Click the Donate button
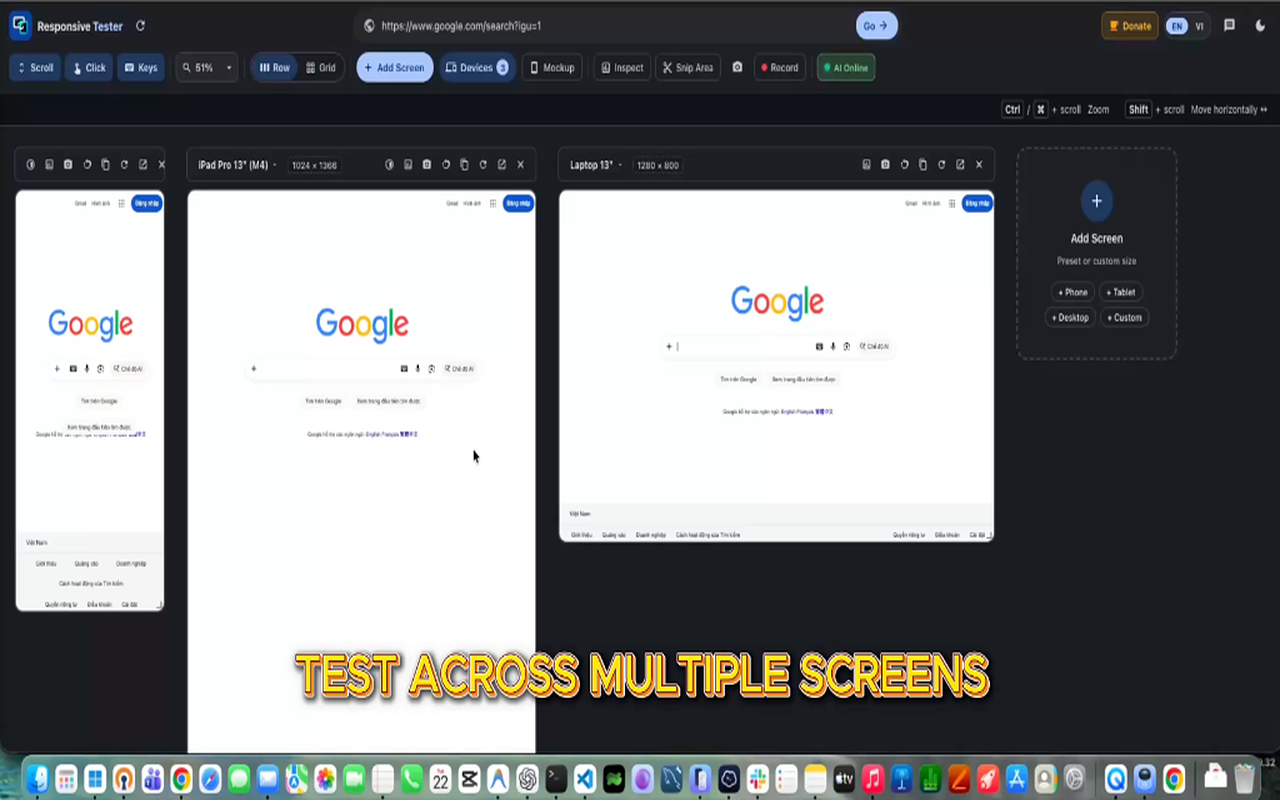Image resolution: width=1280 pixels, height=800 pixels. [x=1130, y=26]
